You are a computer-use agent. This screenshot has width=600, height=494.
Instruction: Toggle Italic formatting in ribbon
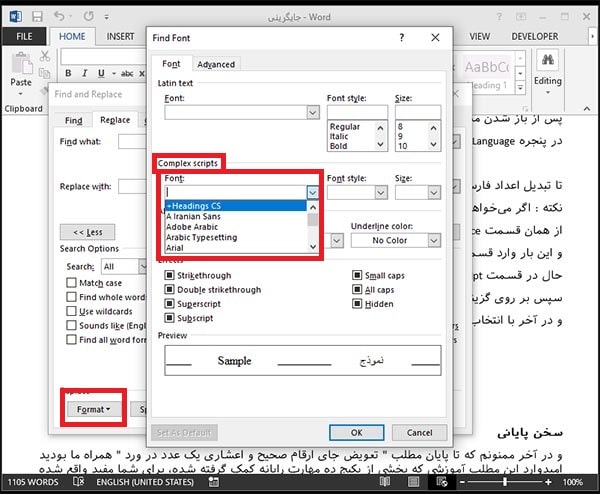pyautogui.click(x=85, y=73)
